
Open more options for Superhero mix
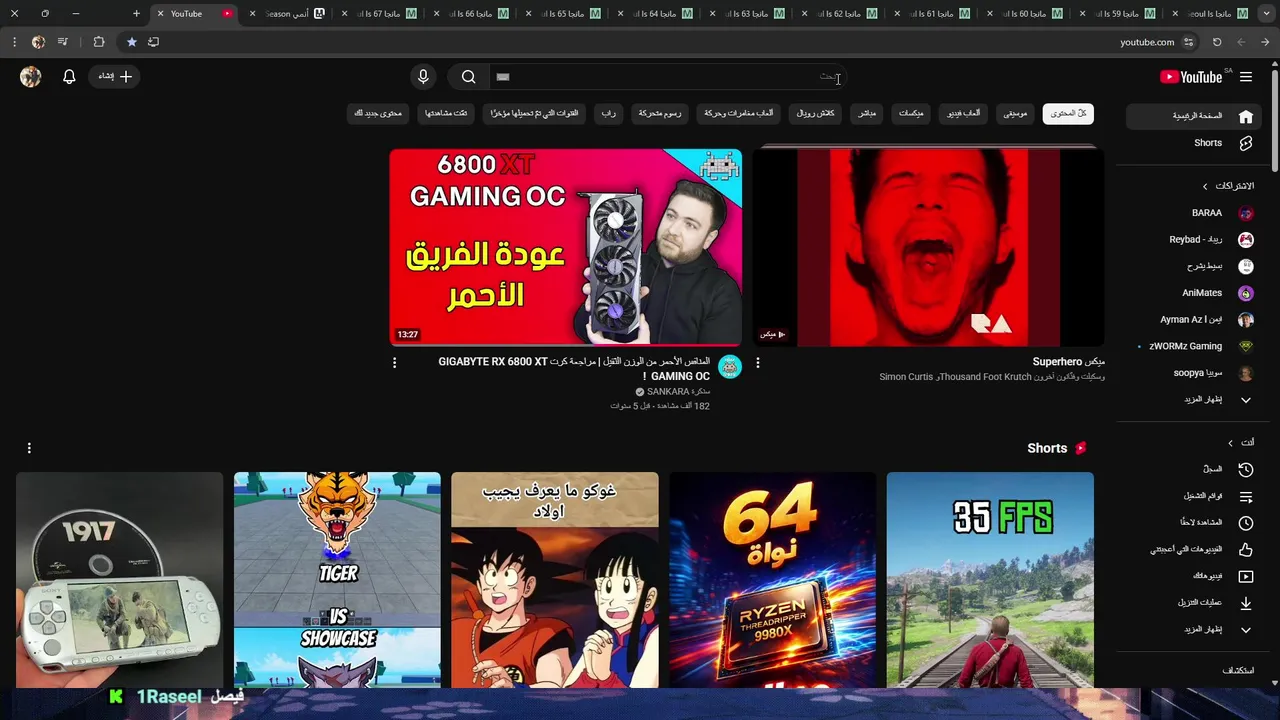(758, 363)
